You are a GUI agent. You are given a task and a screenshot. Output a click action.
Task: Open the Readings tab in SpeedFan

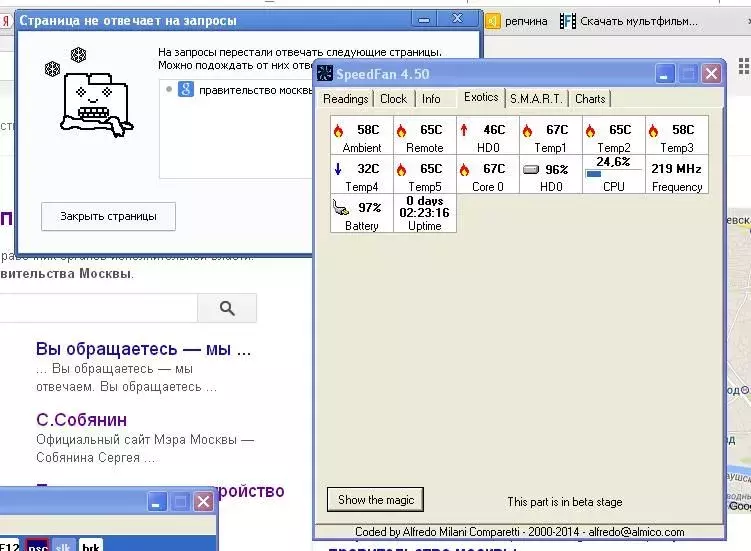pyautogui.click(x=345, y=99)
